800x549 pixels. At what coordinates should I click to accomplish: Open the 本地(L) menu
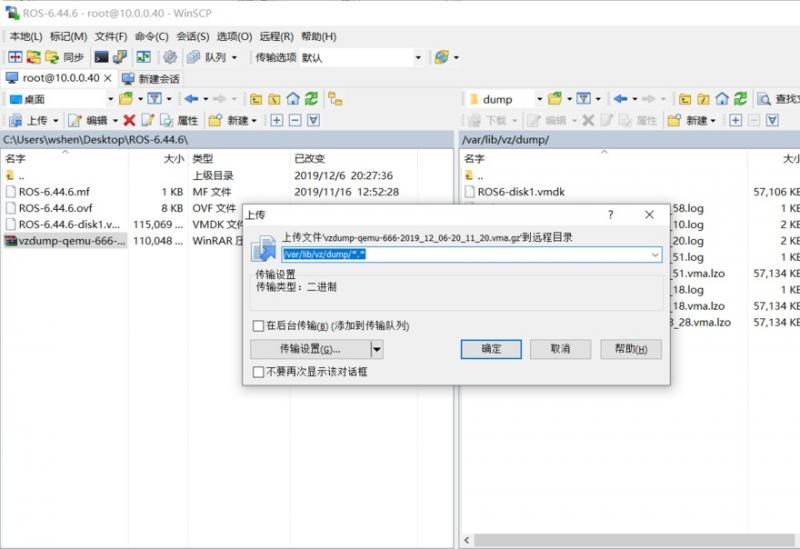pyautogui.click(x=26, y=36)
